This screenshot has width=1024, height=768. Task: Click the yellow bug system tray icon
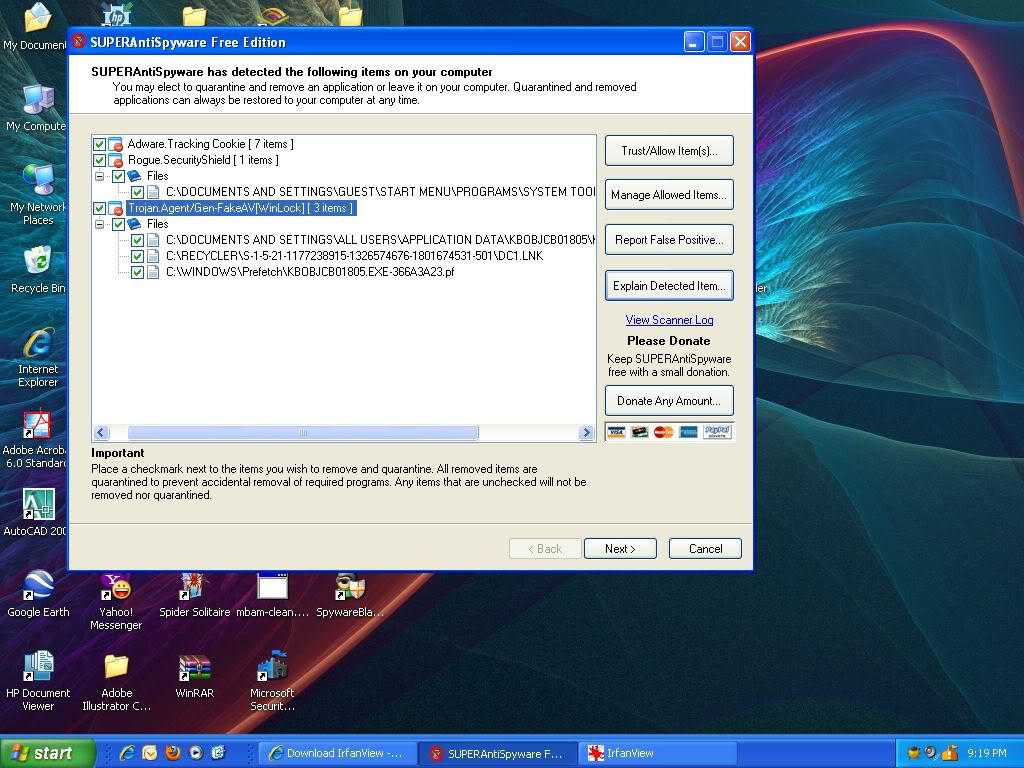(913, 753)
